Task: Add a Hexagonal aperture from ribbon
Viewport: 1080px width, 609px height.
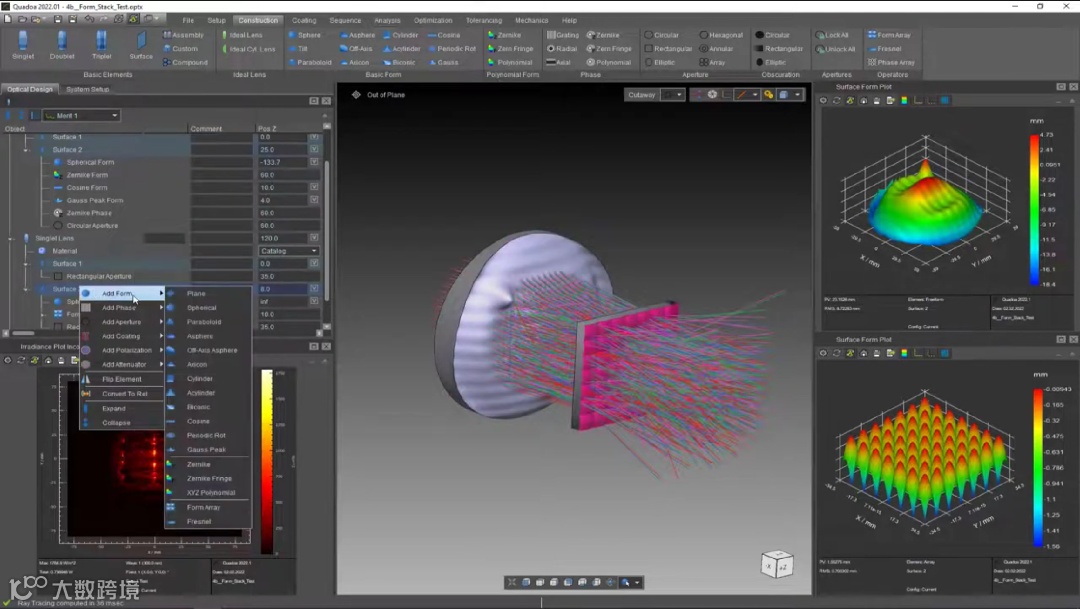Action: (x=720, y=35)
